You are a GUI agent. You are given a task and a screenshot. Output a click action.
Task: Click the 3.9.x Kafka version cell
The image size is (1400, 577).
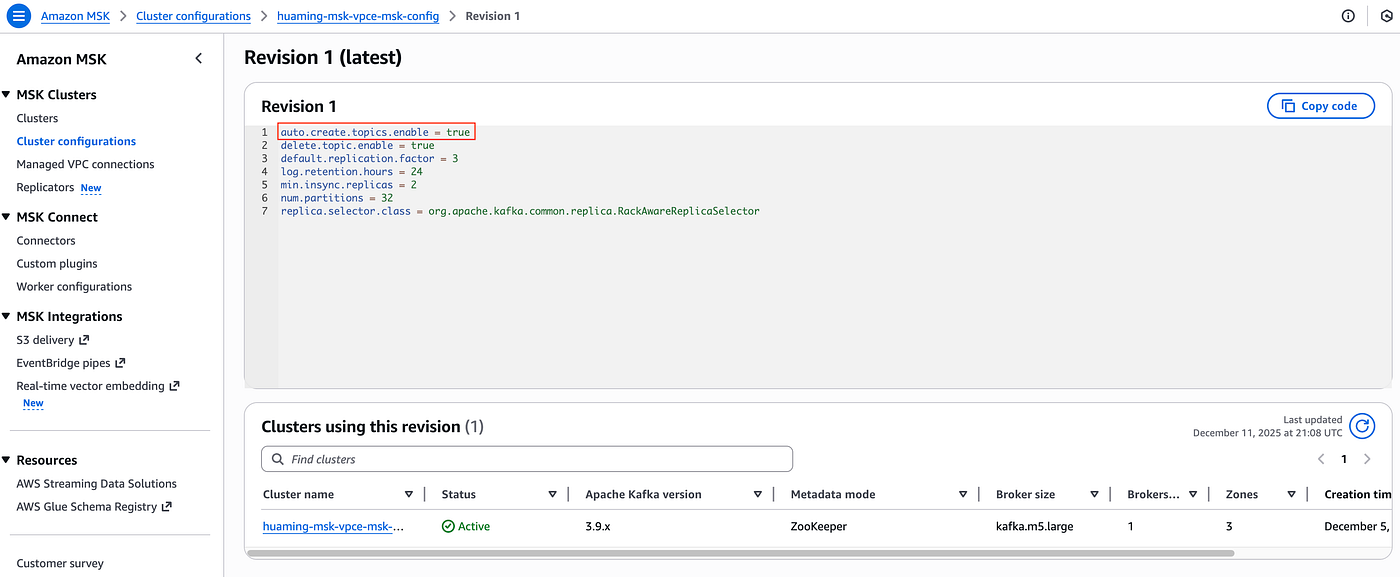pyautogui.click(x=597, y=526)
